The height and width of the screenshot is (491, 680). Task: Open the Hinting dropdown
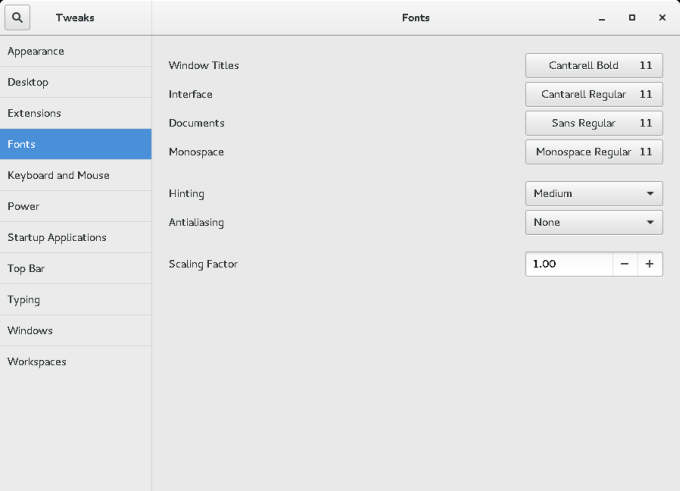[593, 193]
